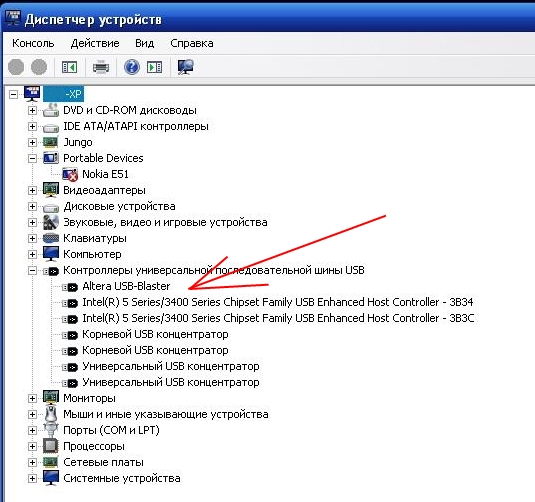Viewport: 535px width, 502px height.
Task: Click the Altera USB-Blaster device icon
Action: pyautogui.click(x=70, y=287)
